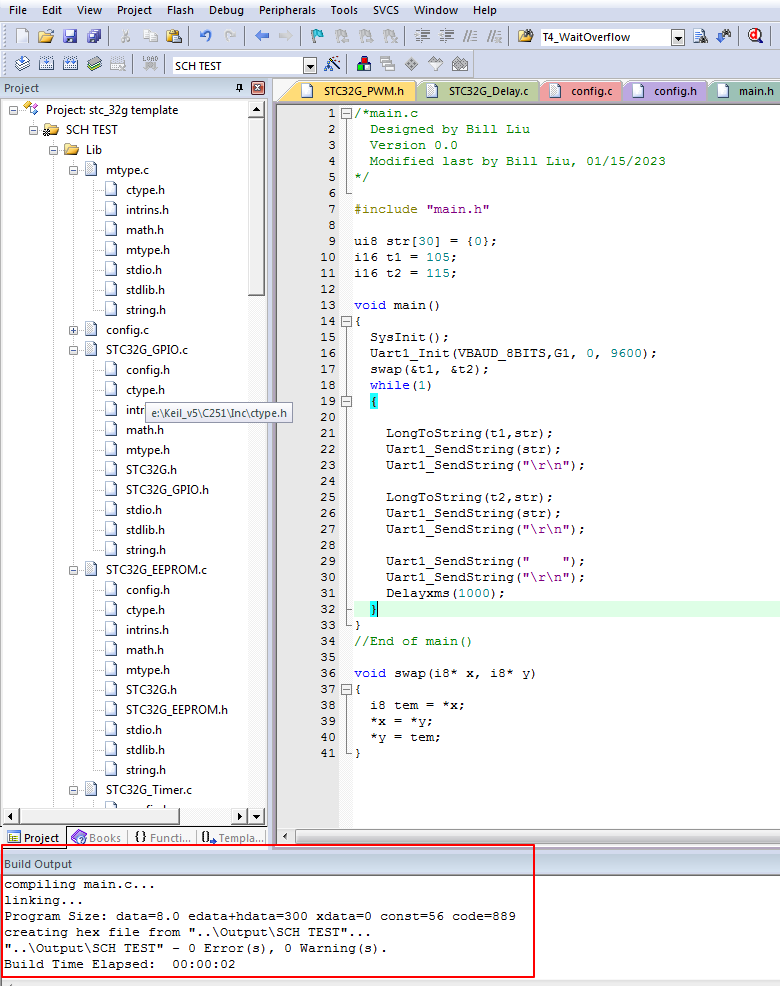Fold the while loop block at line 19

coord(346,401)
